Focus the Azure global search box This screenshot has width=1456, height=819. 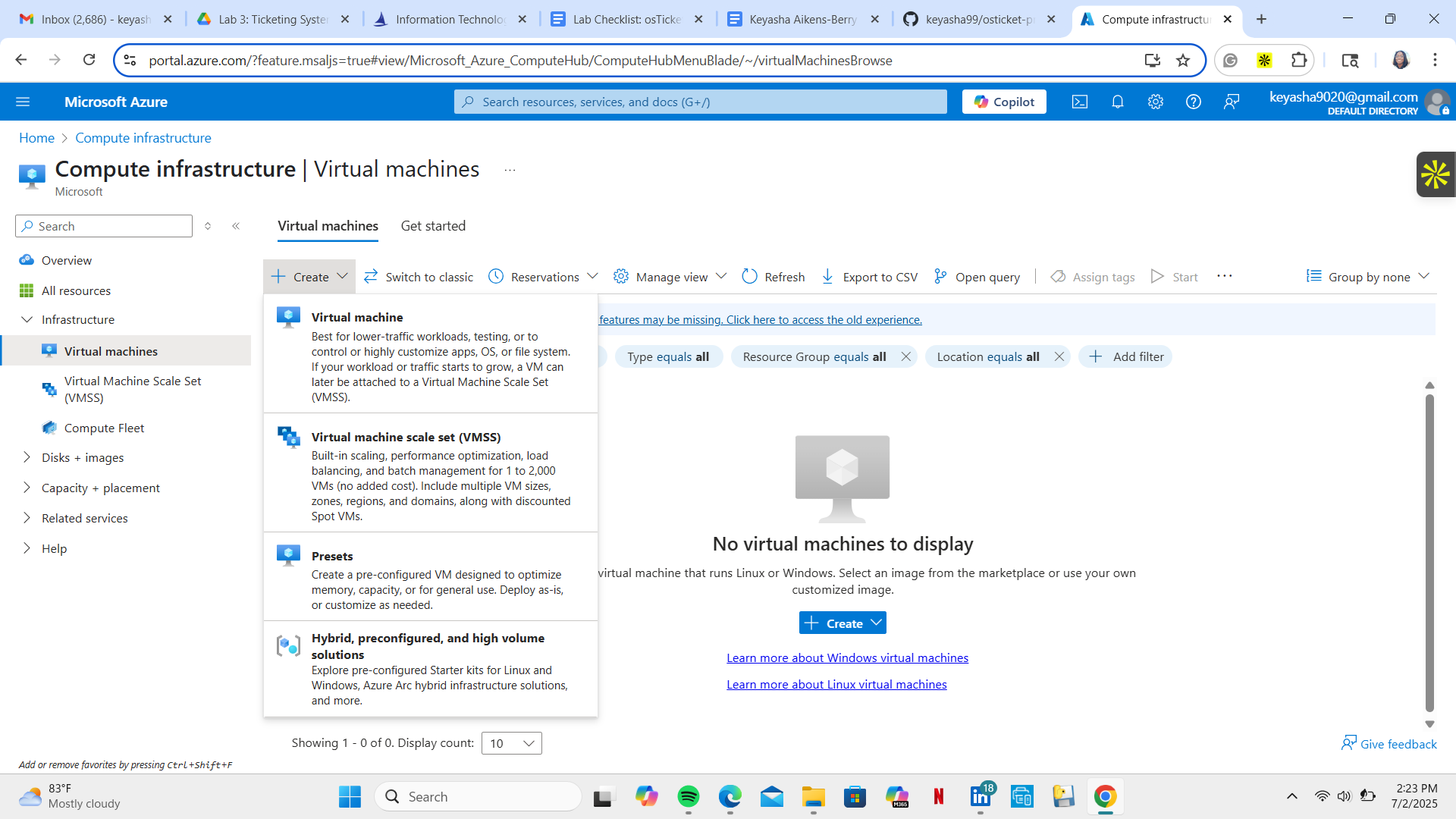(x=701, y=102)
